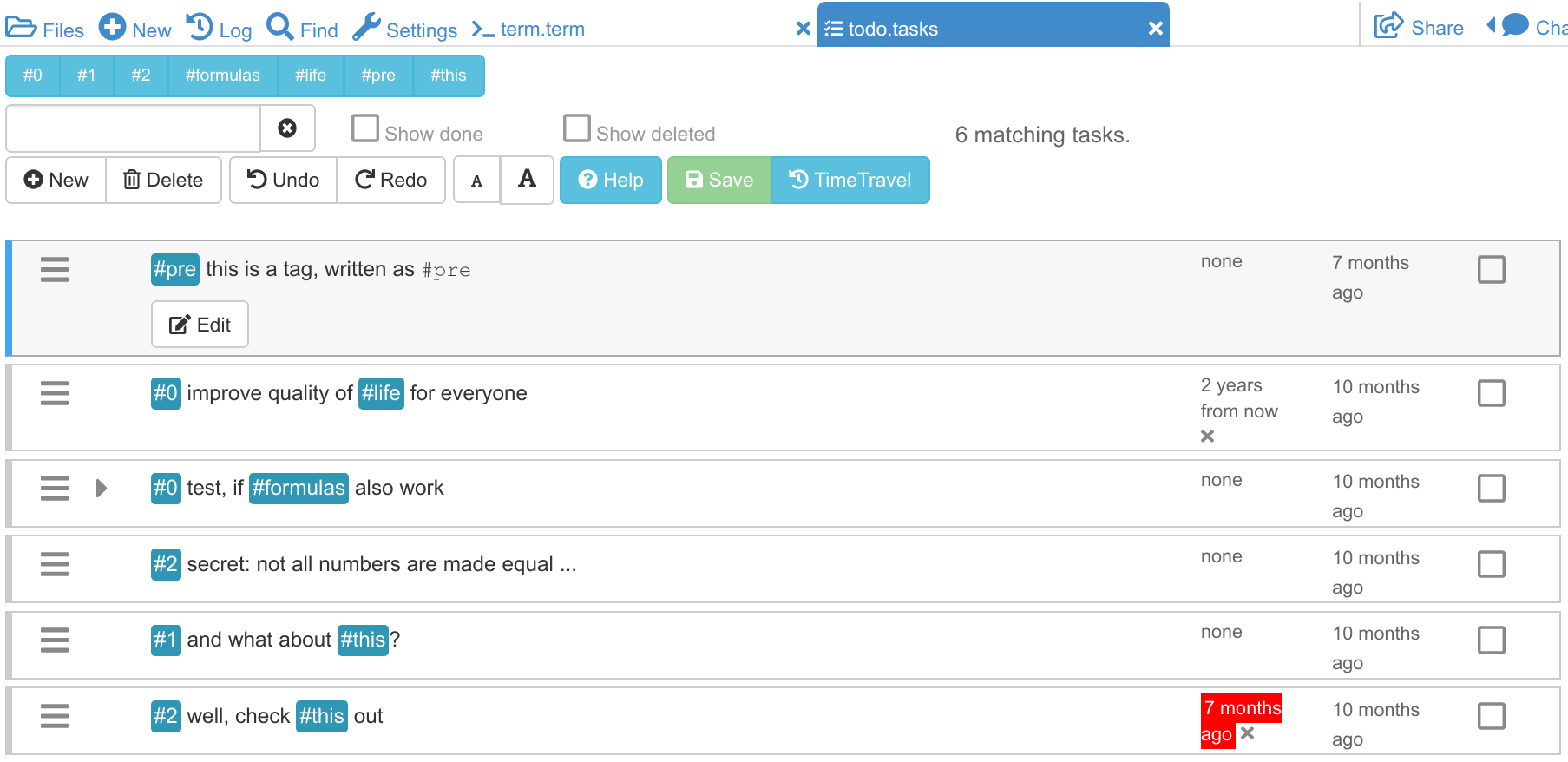Screen dimensions: 1568x762
Task: Open the Files browser
Action: point(45,30)
